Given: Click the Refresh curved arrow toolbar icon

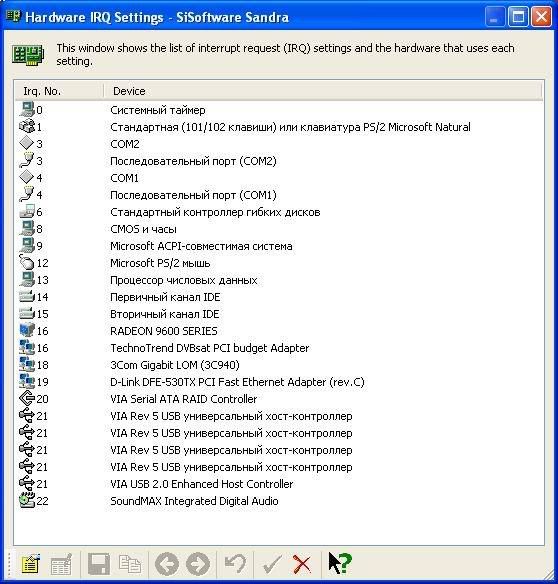Looking at the screenshot, I should (235, 564).
